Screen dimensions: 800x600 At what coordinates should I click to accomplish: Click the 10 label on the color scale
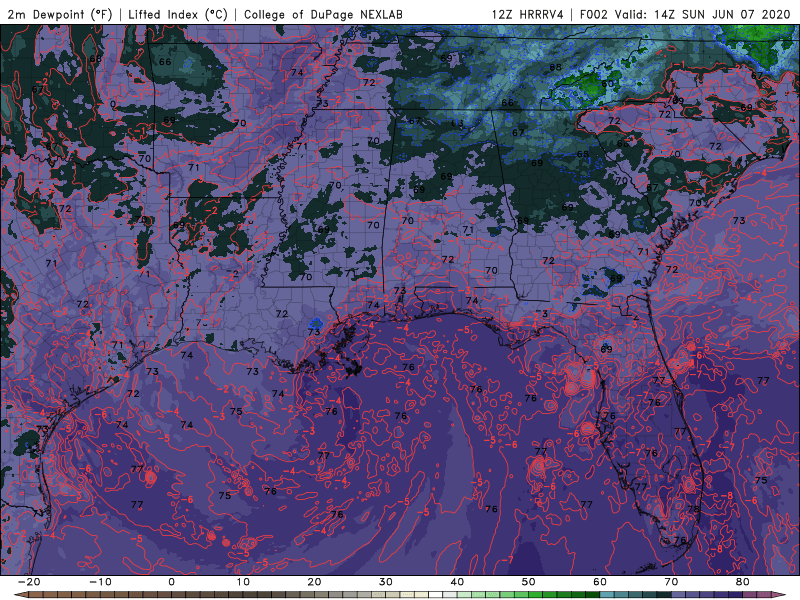[x=243, y=582]
